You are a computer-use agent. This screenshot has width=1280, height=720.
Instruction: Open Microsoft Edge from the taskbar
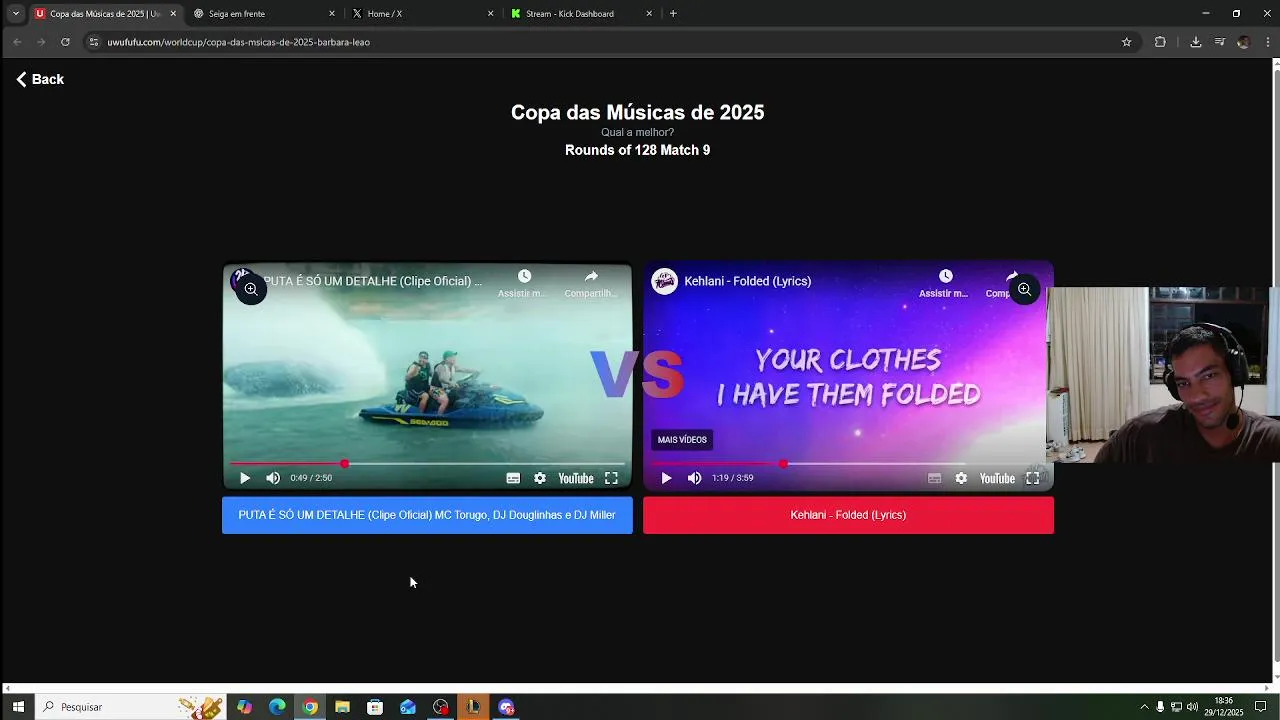[277, 707]
